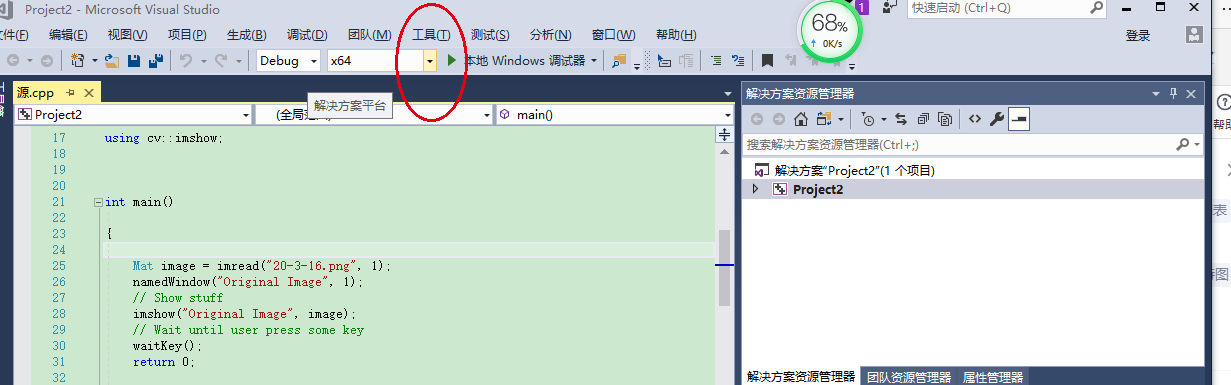The height and width of the screenshot is (385, 1231).
Task: Close the Solution Explorer panel
Action: tap(1191, 93)
